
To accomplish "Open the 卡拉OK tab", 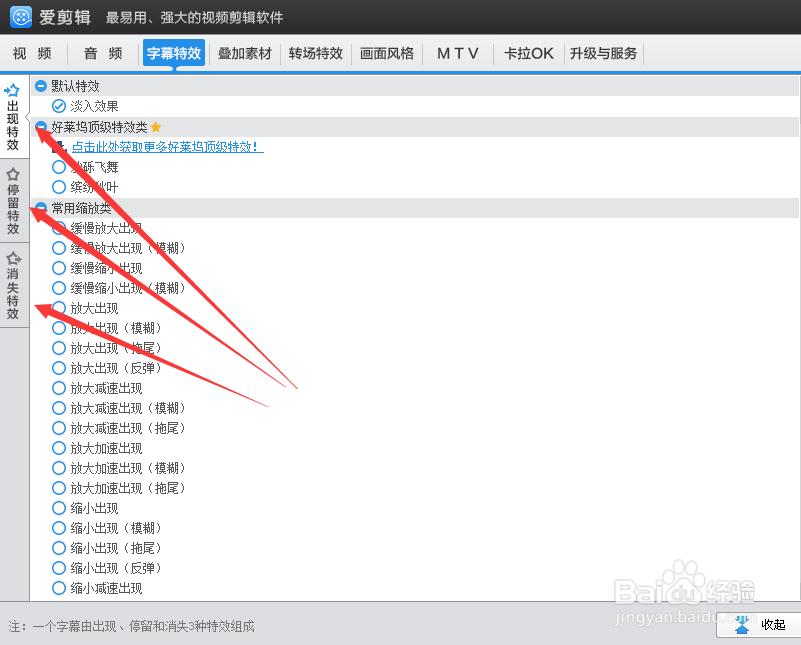I will pos(528,53).
